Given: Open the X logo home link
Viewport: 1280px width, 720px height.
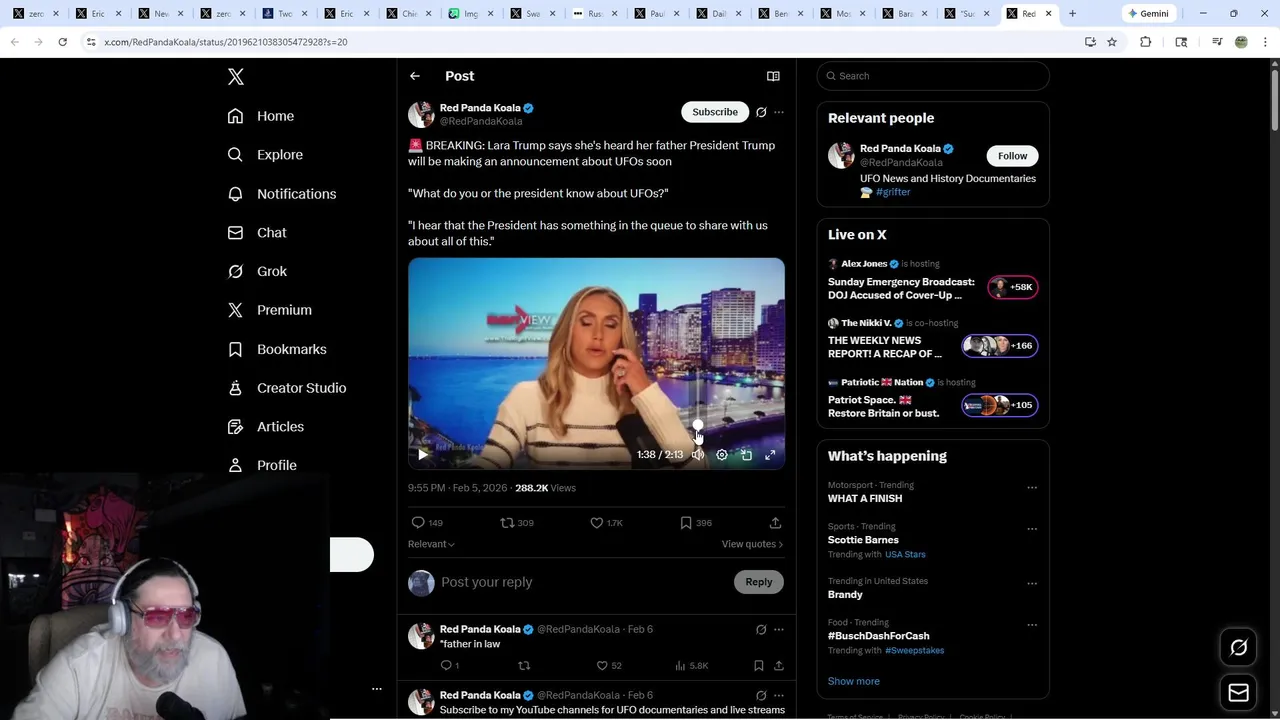Looking at the screenshot, I should click(236, 77).
